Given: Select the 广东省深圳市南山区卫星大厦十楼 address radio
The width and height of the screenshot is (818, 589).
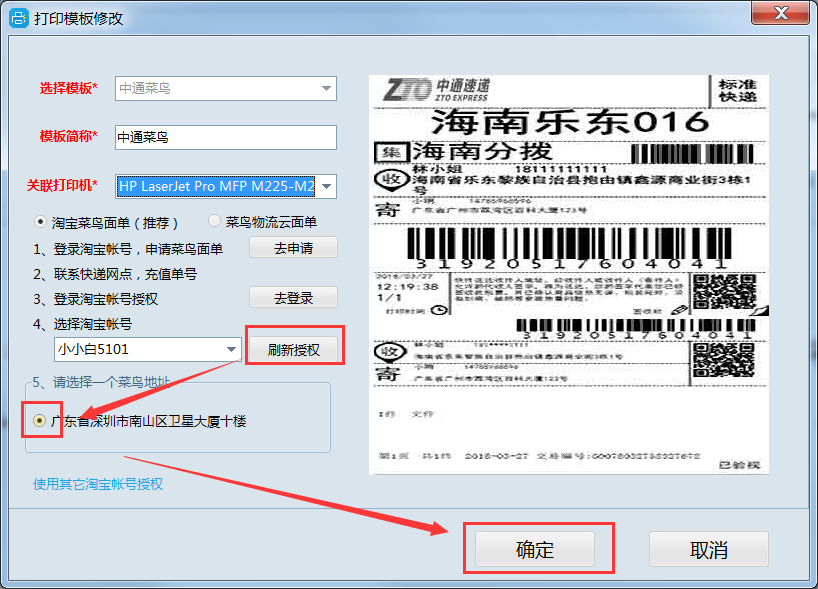Looking at the screenshot, I should click(39, 420).
